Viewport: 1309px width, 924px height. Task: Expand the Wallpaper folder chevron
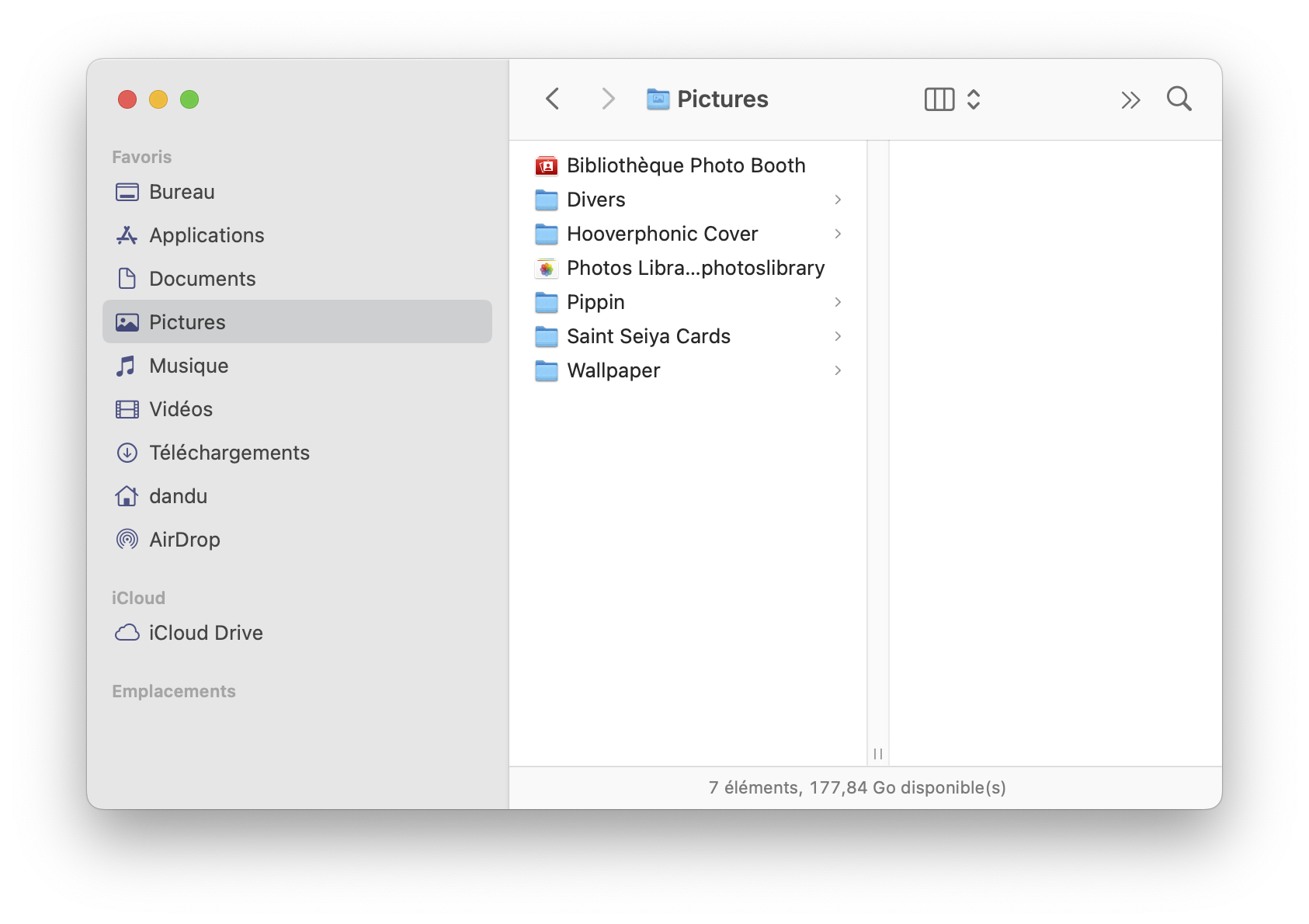(838, 370)
